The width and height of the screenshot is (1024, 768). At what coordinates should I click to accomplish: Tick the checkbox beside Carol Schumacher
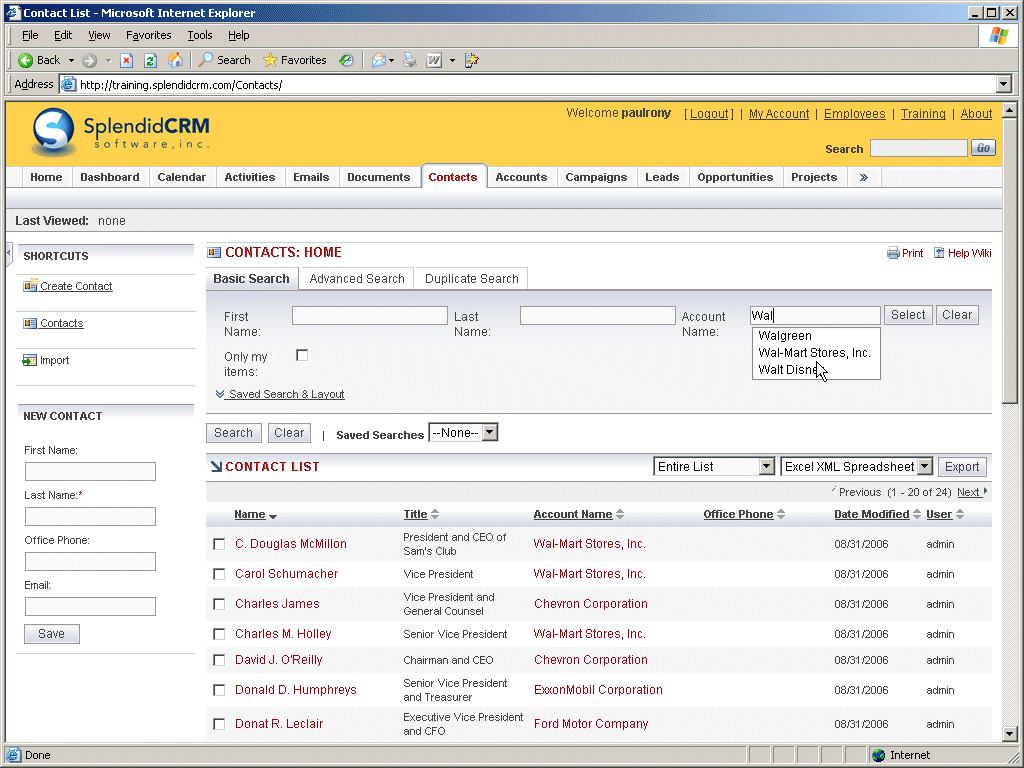[219, 574]
